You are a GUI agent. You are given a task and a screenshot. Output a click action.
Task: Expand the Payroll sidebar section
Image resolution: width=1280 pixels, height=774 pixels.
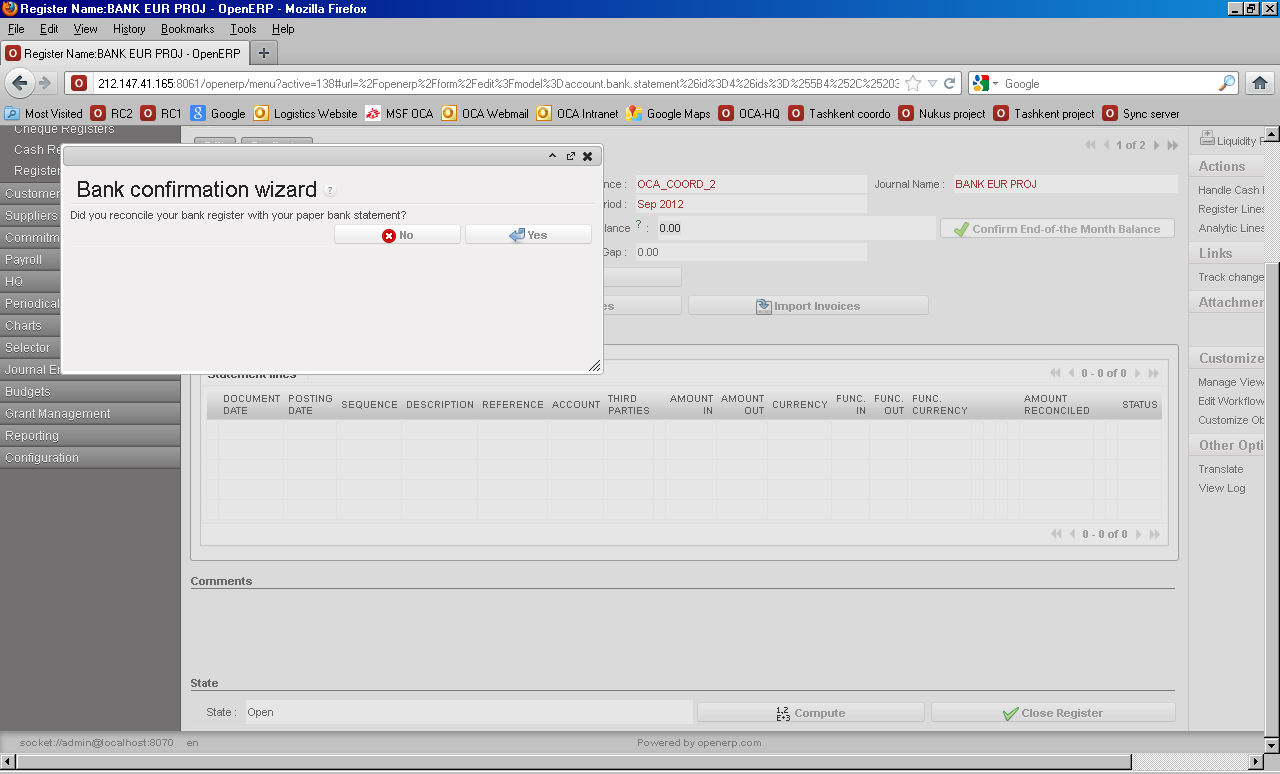point(32,260)
